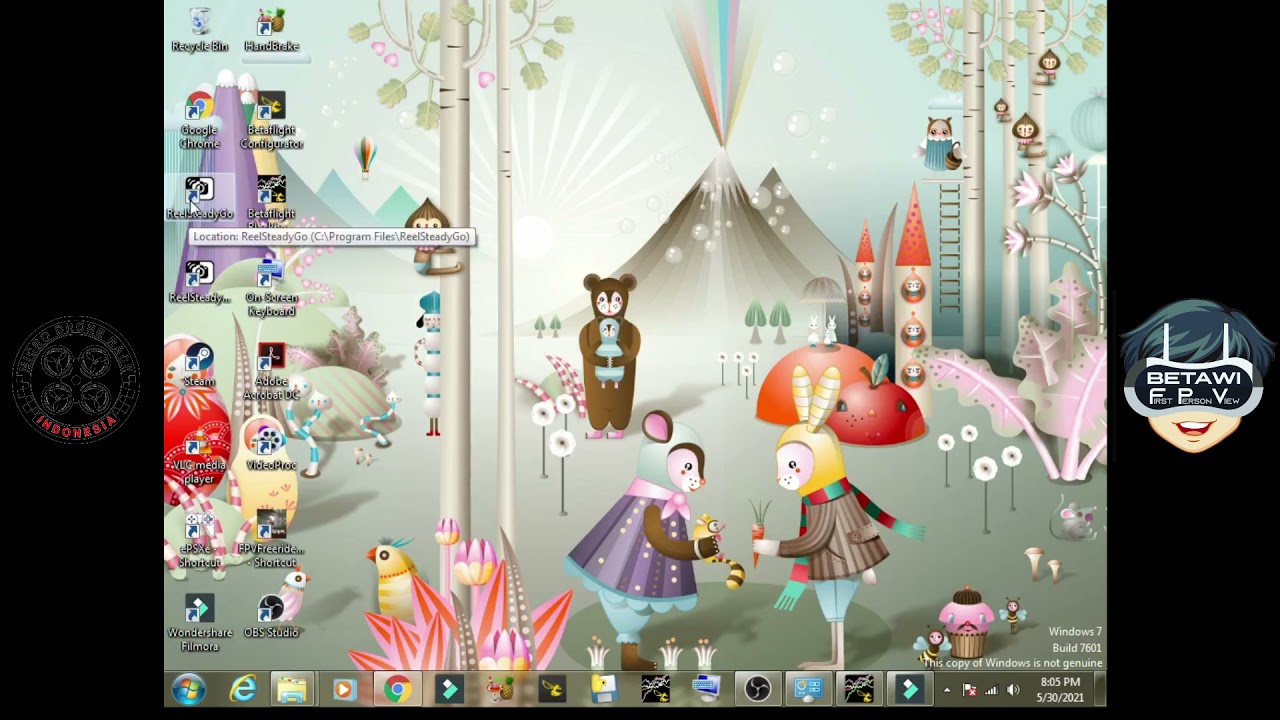Open Internet Explorer from the taskbar

(x=243, y=689)
